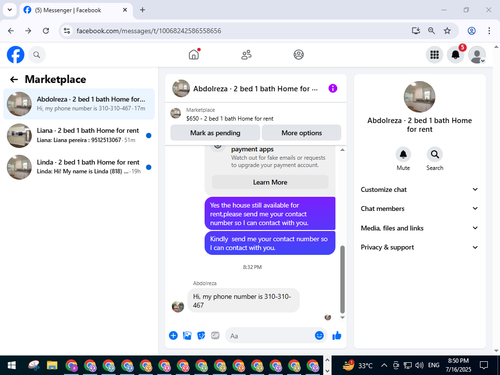500x375 pixels.
Task: Choose a sticker in composer
Action: coord(201,335)
